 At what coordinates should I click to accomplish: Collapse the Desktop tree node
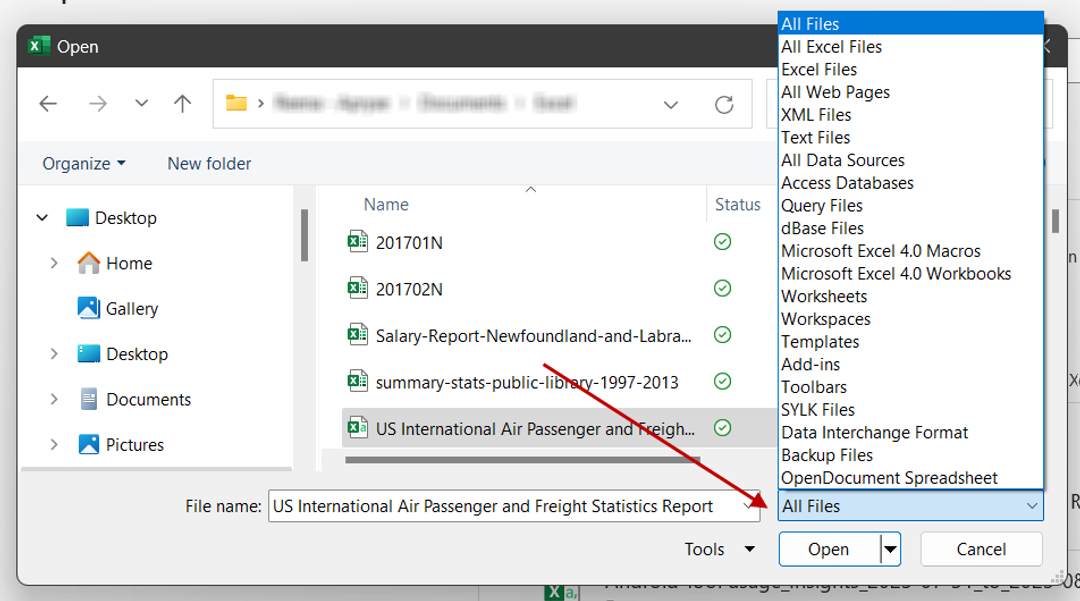tap(42, 217)
